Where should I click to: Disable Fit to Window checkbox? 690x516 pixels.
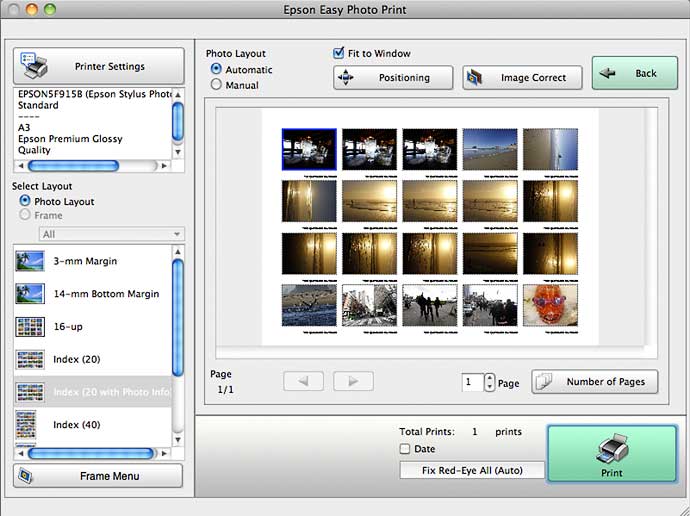[x=340, y=53]
